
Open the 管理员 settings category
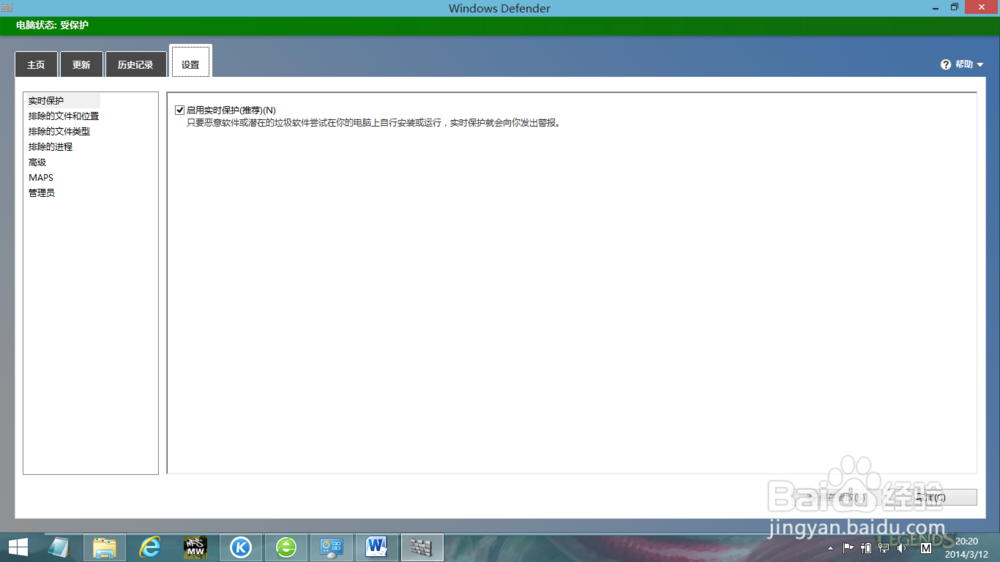click(41, 193)
